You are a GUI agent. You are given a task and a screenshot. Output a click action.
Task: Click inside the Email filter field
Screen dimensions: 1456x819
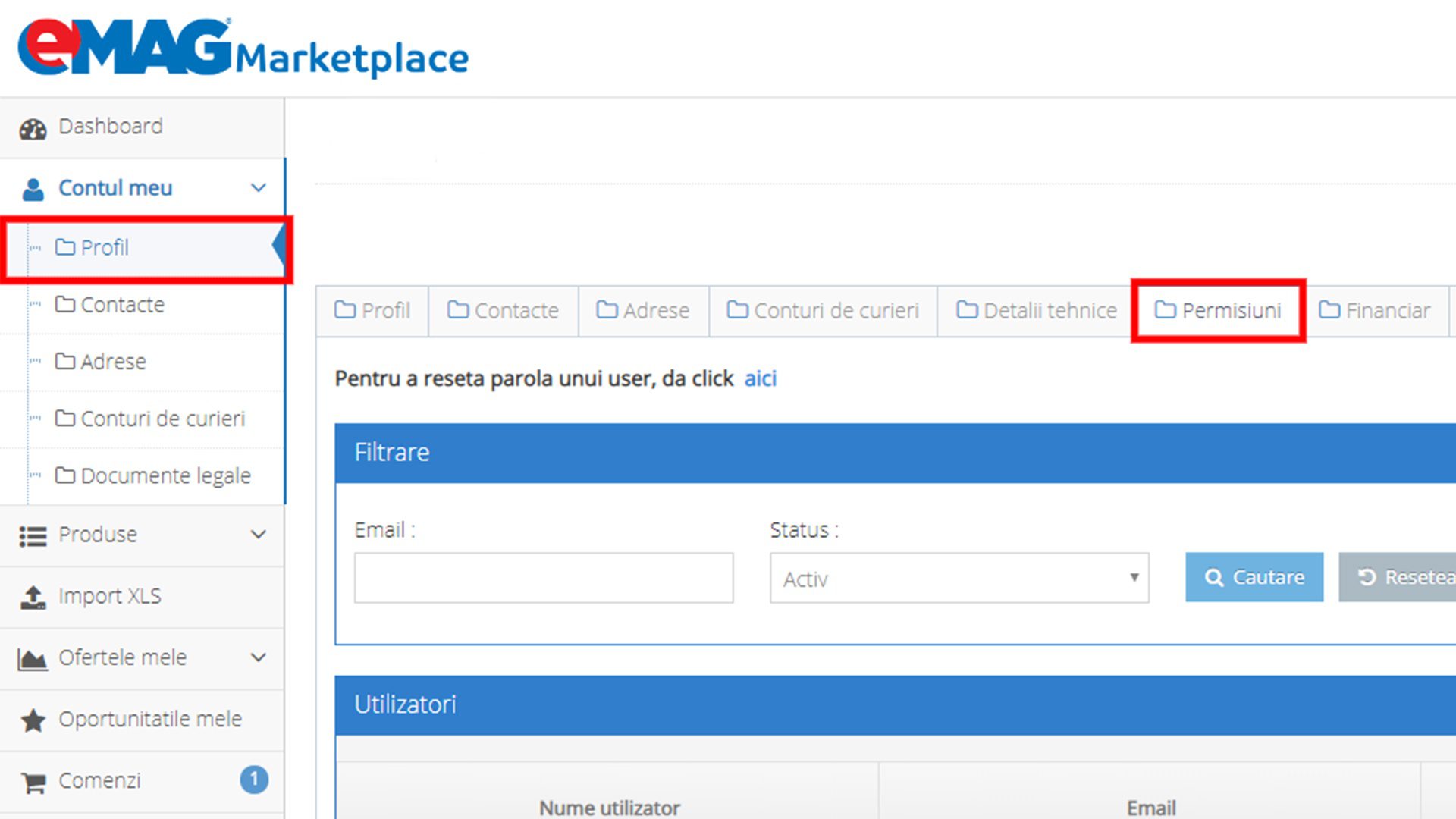click(543, 577)
